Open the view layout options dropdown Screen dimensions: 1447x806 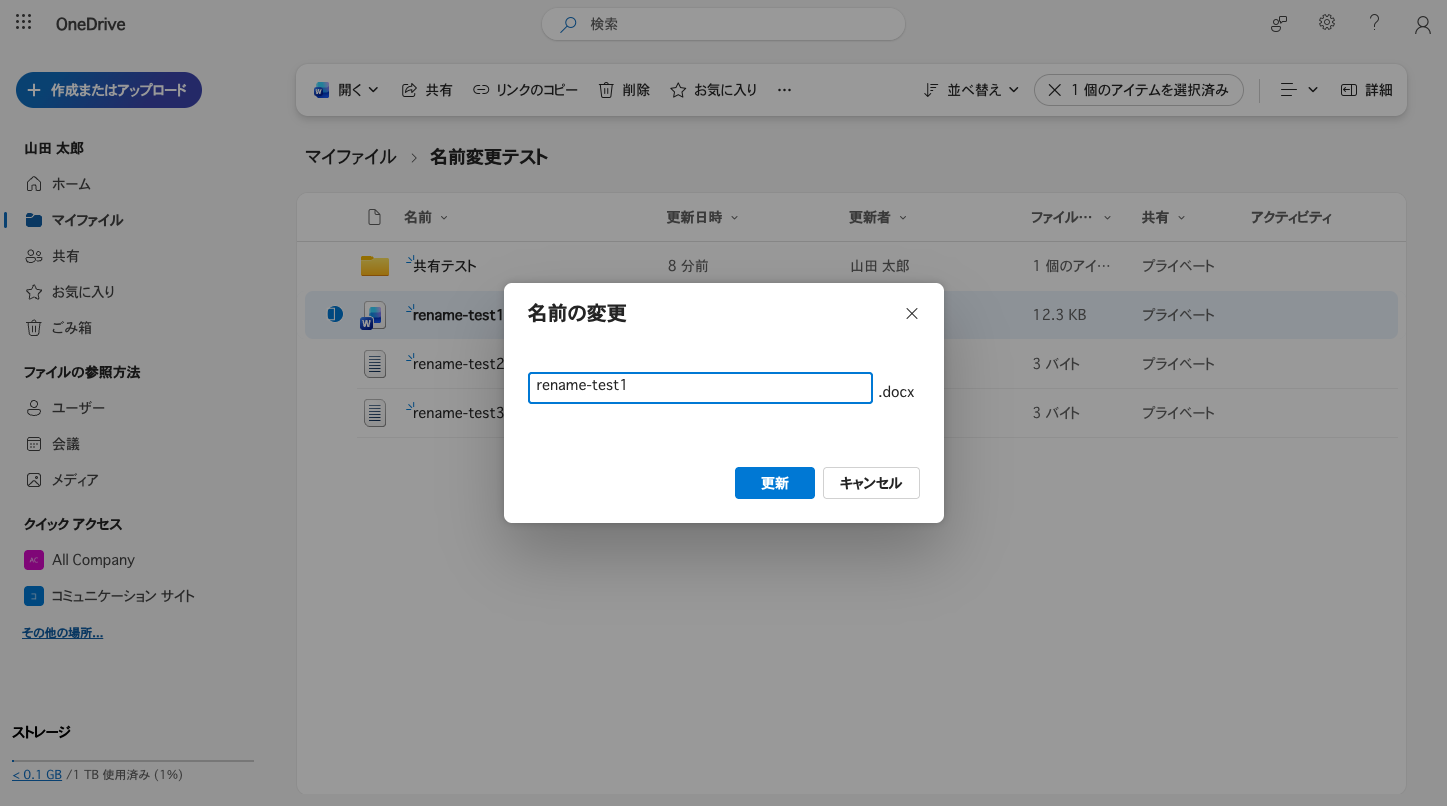(x=1299, y=90)
